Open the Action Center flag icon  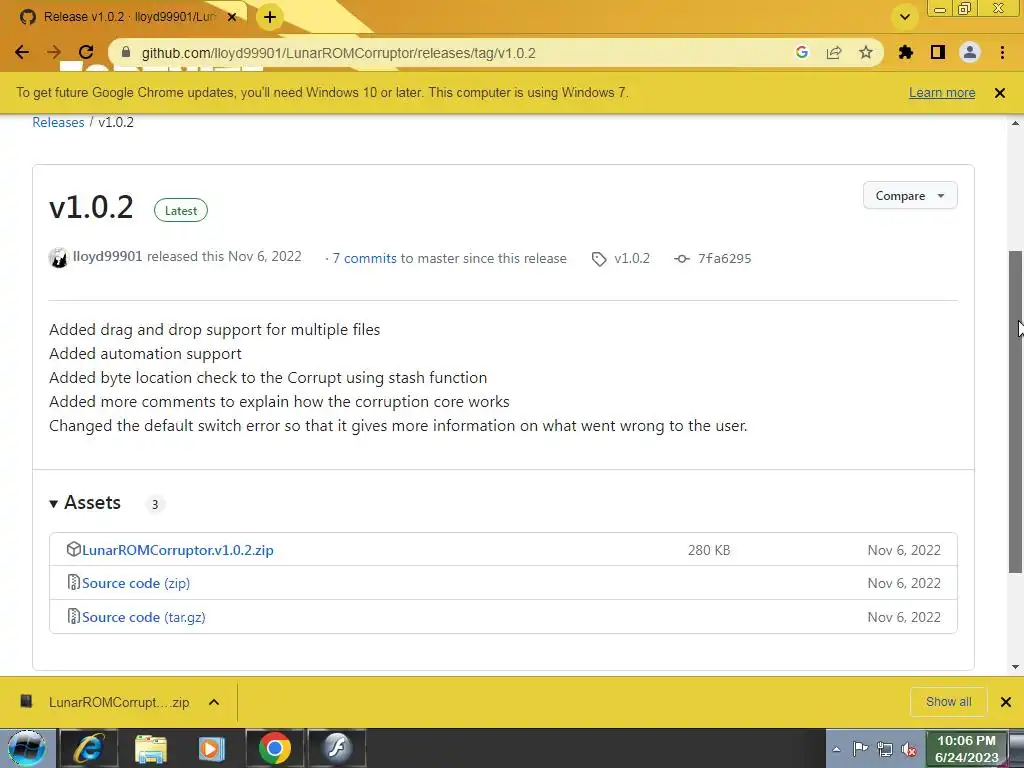(860, 749)
